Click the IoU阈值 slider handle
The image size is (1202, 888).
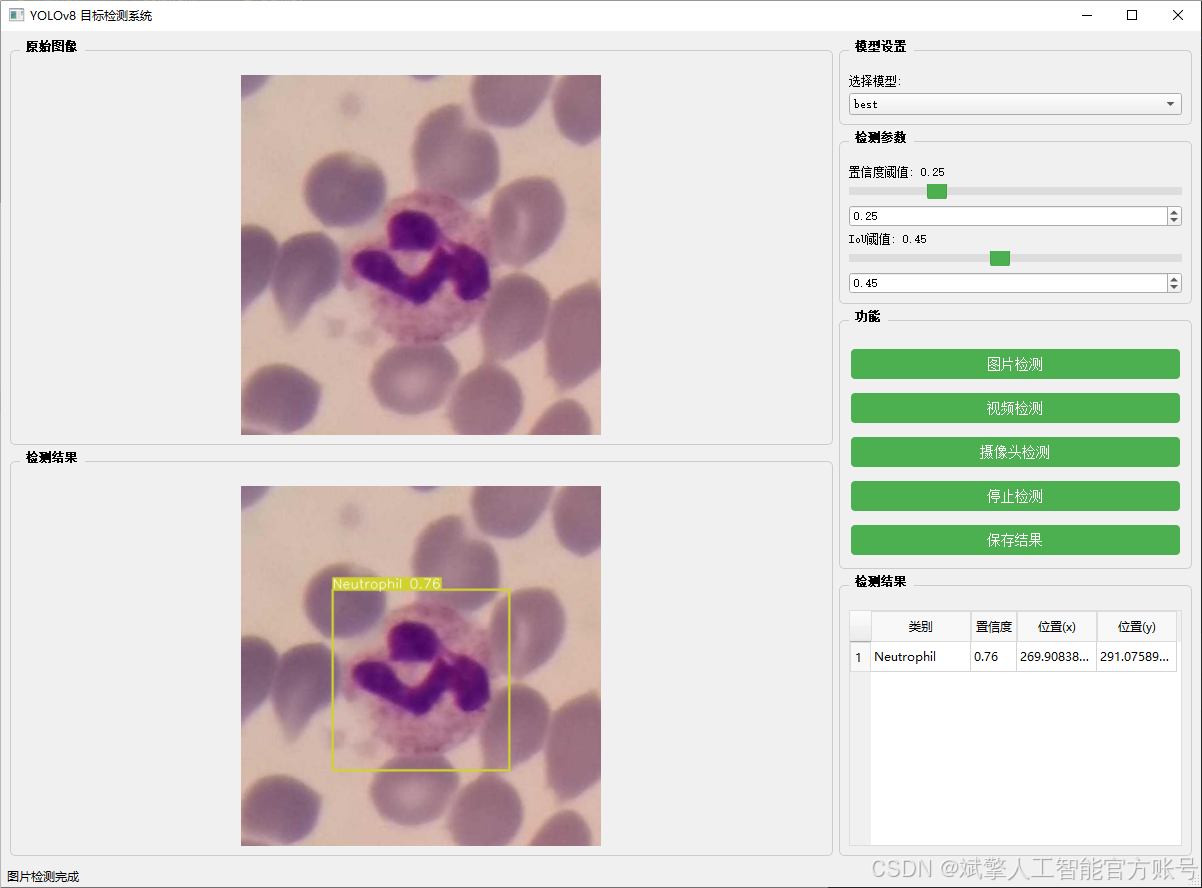pos(999,258)
